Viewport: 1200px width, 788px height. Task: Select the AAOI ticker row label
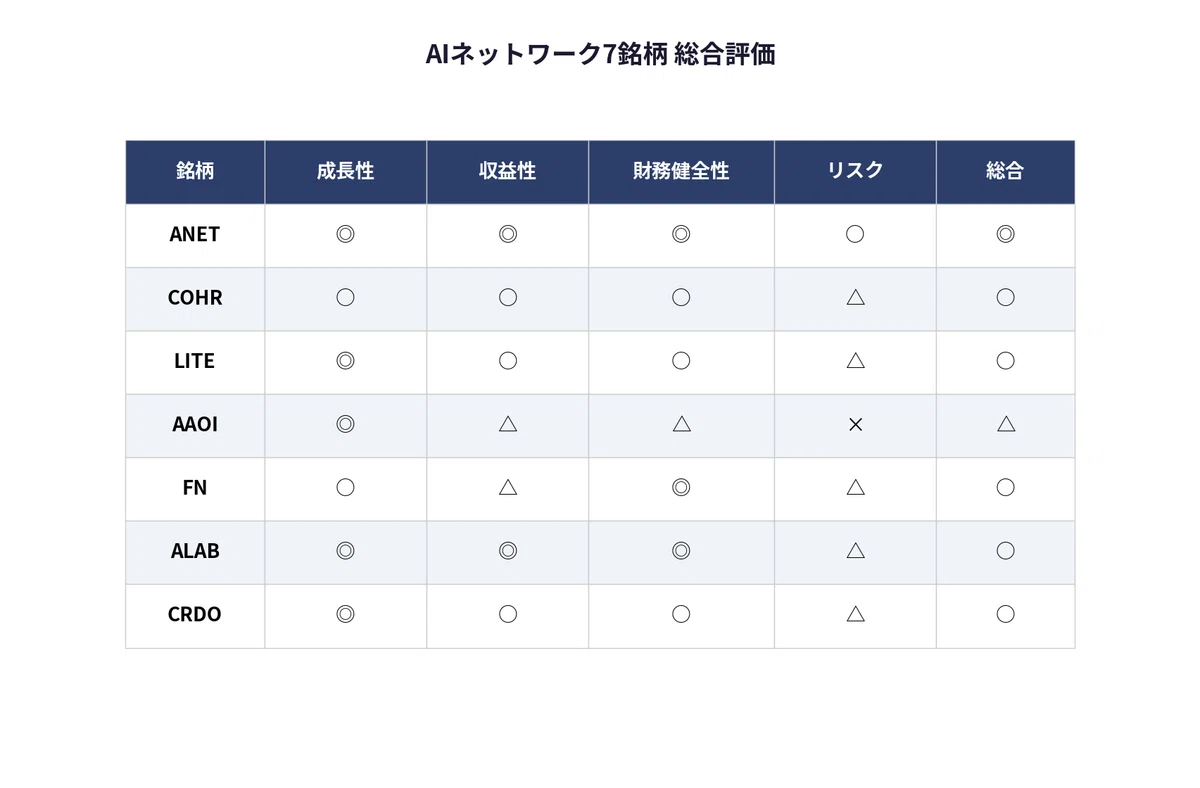[x=195, y=424]
